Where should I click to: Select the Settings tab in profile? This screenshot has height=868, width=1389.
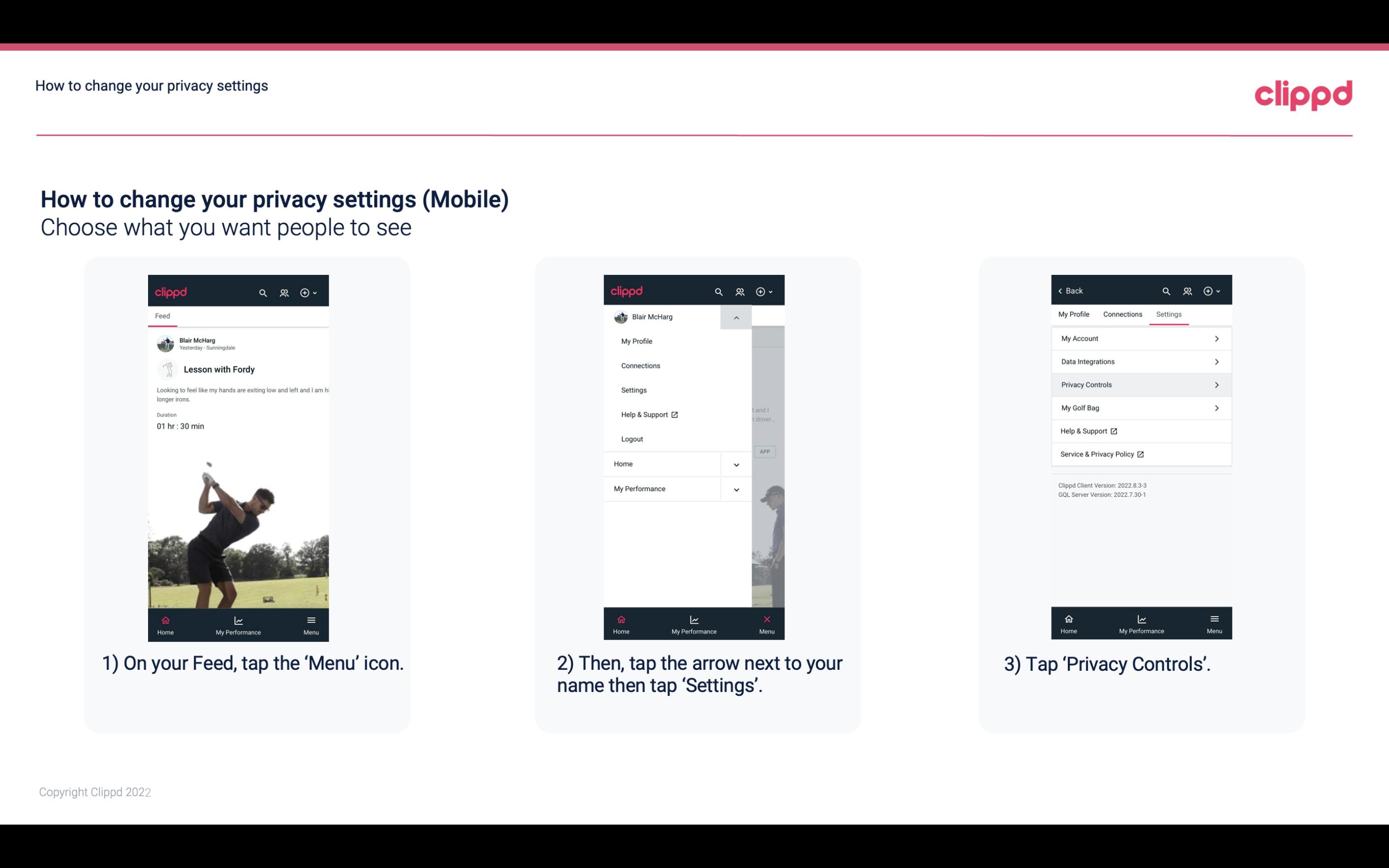click(1168, 314)
